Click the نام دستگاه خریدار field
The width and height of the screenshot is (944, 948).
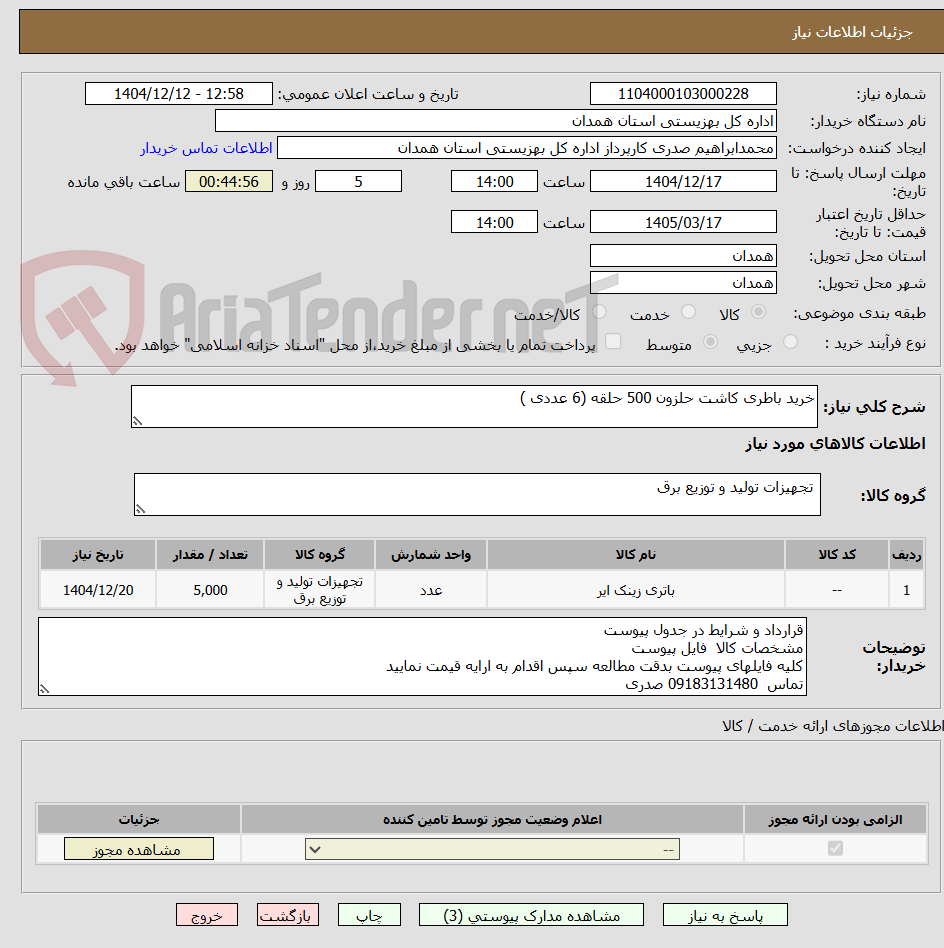coord(496,121)
